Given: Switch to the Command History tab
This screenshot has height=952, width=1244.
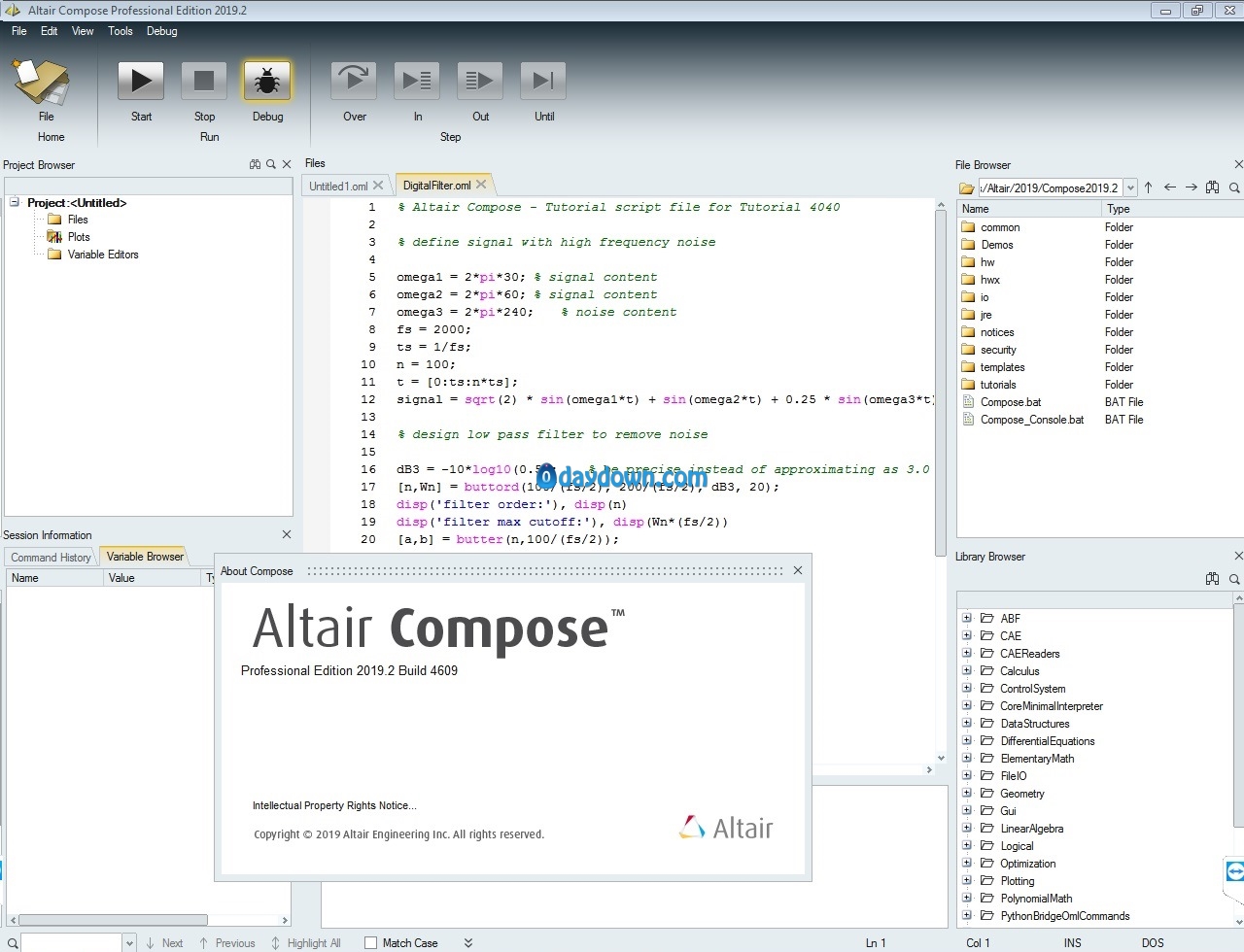Looking at the screenshot, I should coord(51,558).
